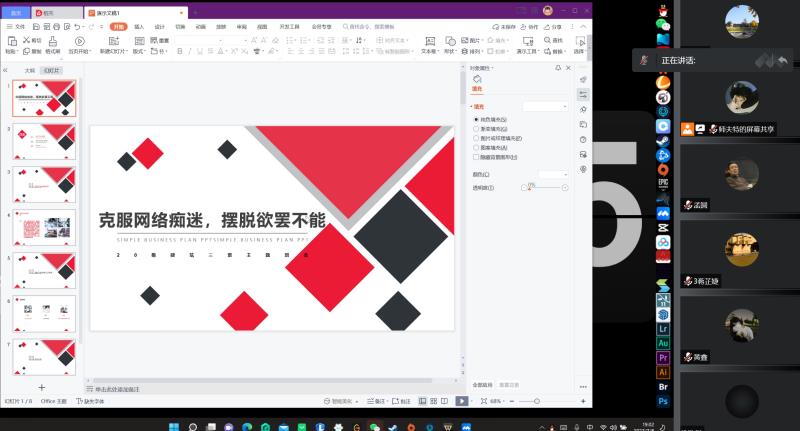Select the gradient fill radio option
This screenshot has width=800, height=431.
[476, 129]
